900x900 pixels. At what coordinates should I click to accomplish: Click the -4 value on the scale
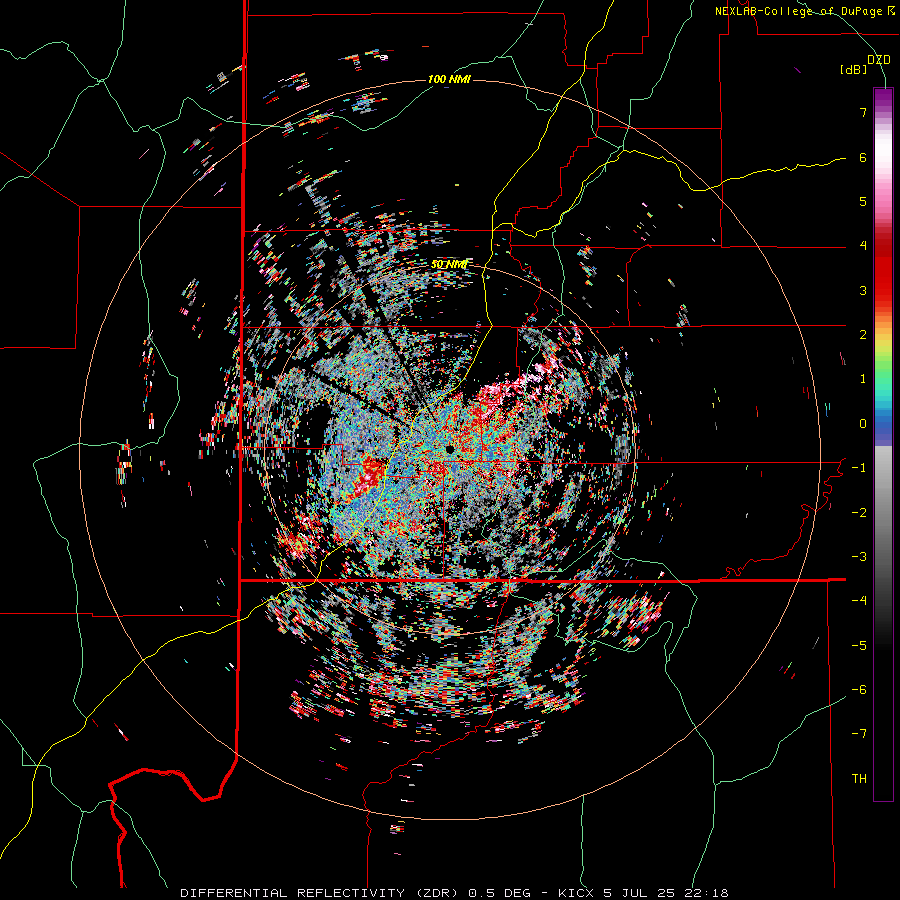click(859, 601)
